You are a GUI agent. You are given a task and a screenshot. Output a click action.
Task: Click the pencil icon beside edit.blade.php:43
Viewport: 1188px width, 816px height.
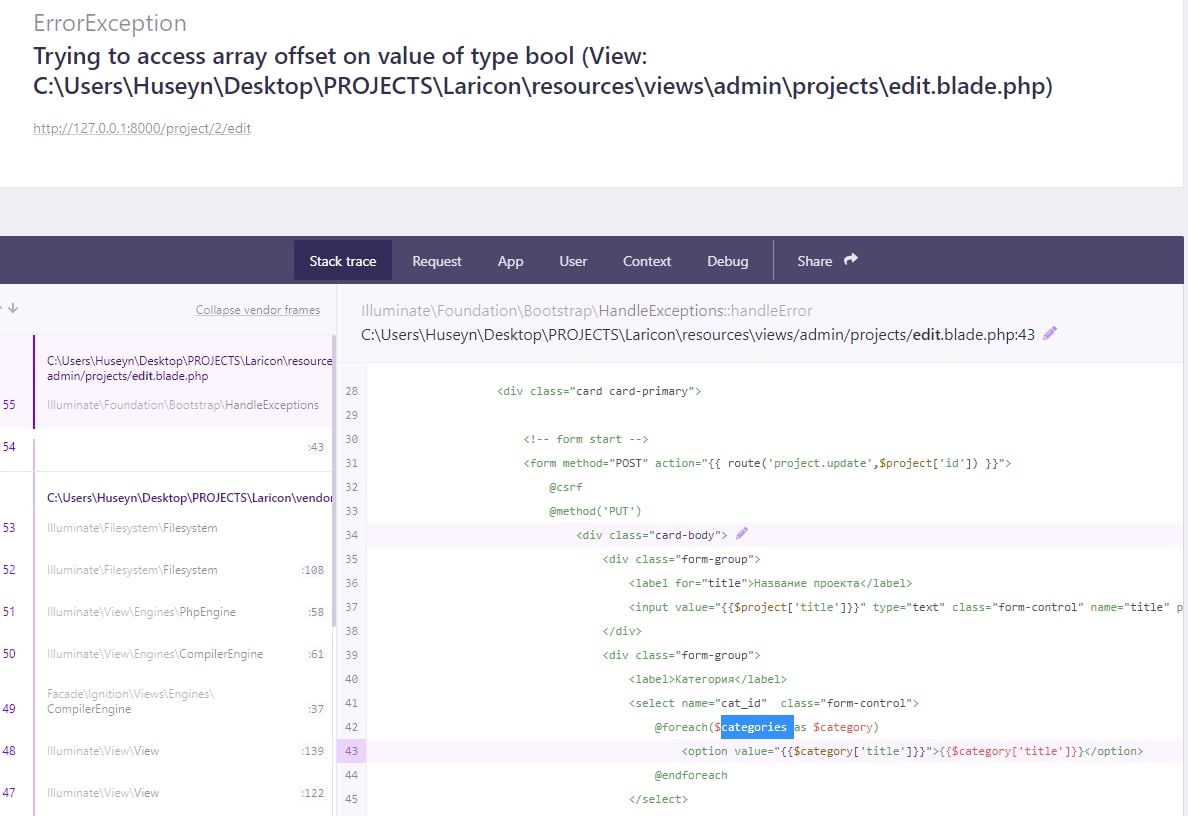click(x=1050, y=334)
